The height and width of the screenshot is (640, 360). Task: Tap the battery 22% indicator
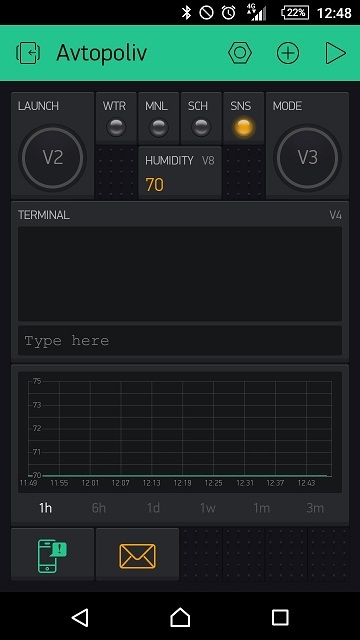pyautogui.click(x=295, y=13)
